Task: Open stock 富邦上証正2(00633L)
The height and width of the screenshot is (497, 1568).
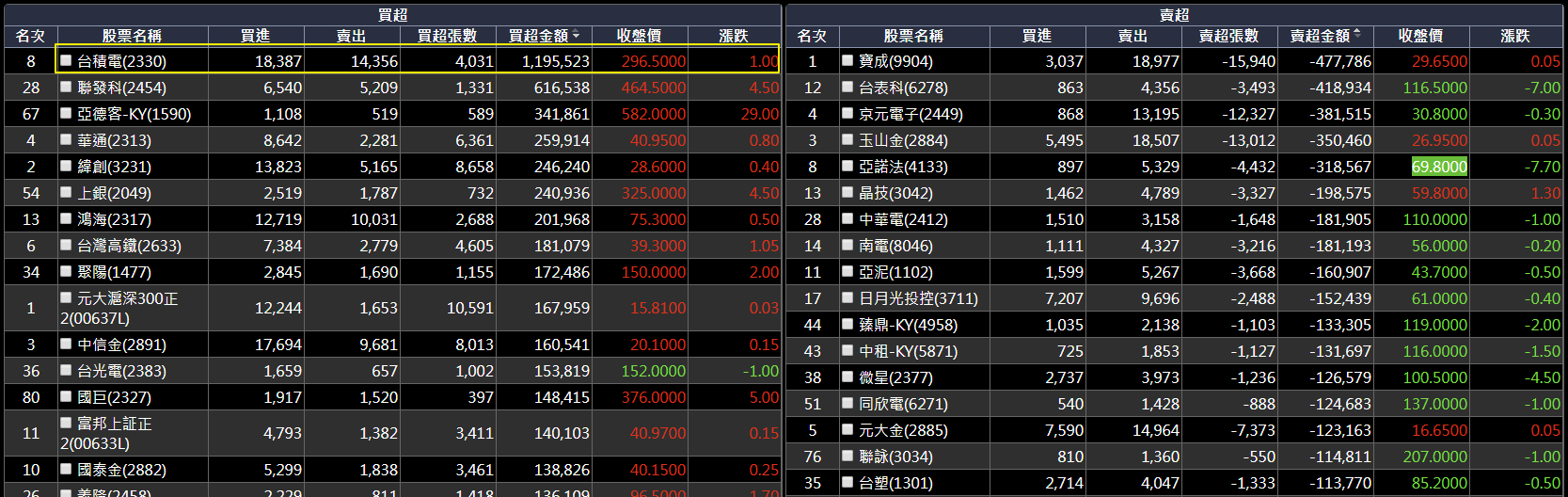Action: [x=105, y=433]
